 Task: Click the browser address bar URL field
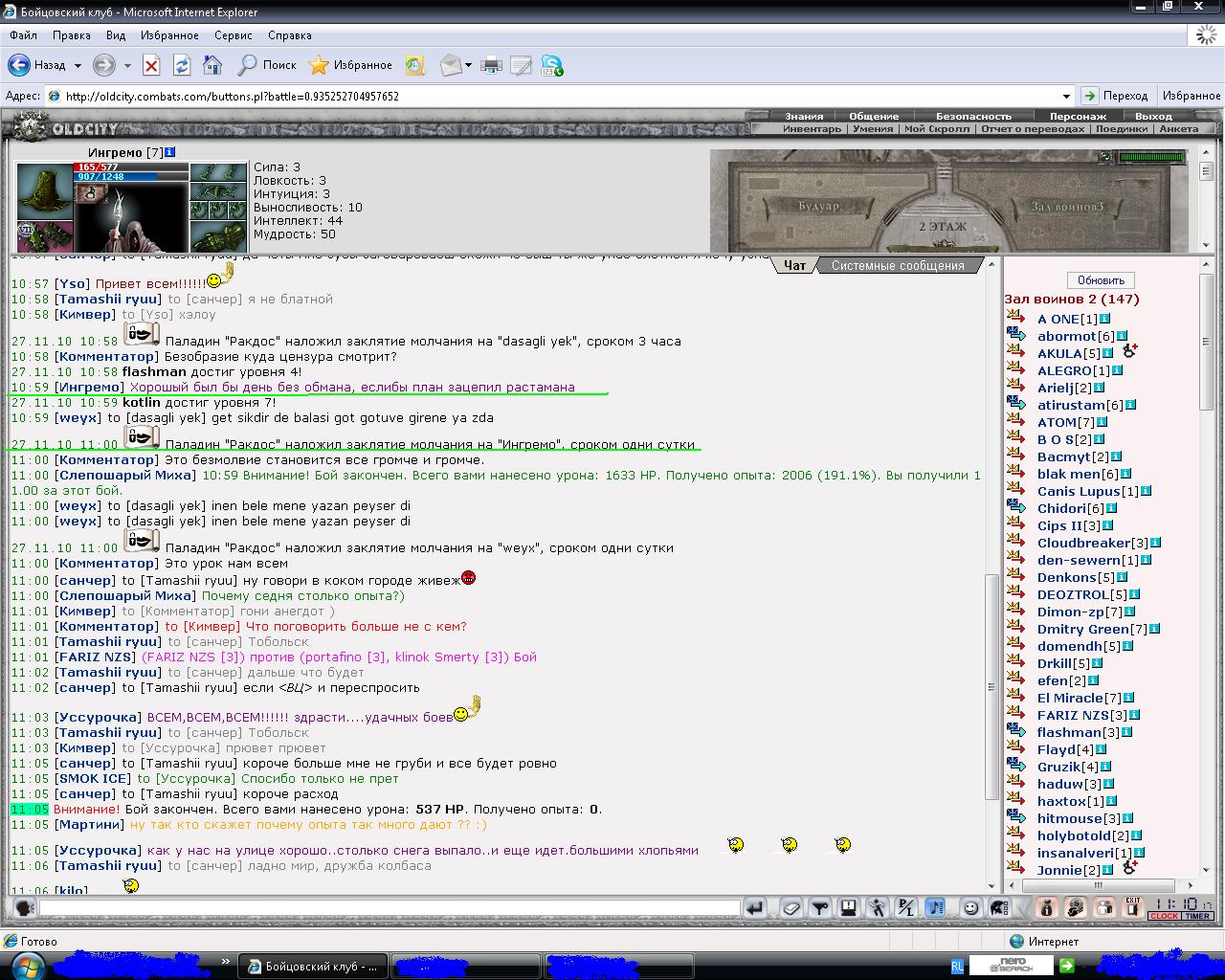(x=560, y=96)
